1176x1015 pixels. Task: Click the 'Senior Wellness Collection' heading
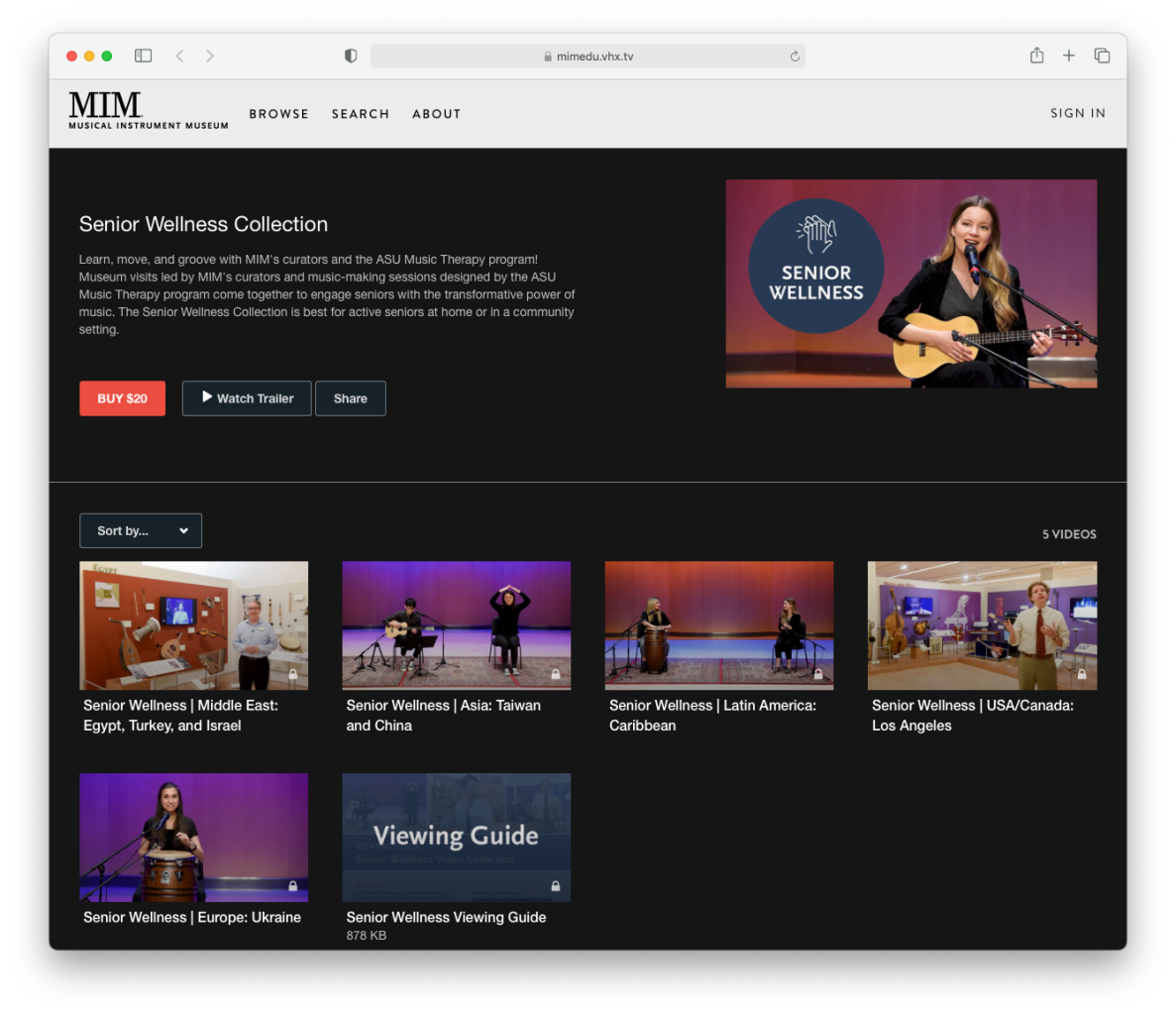pos(203,224)
